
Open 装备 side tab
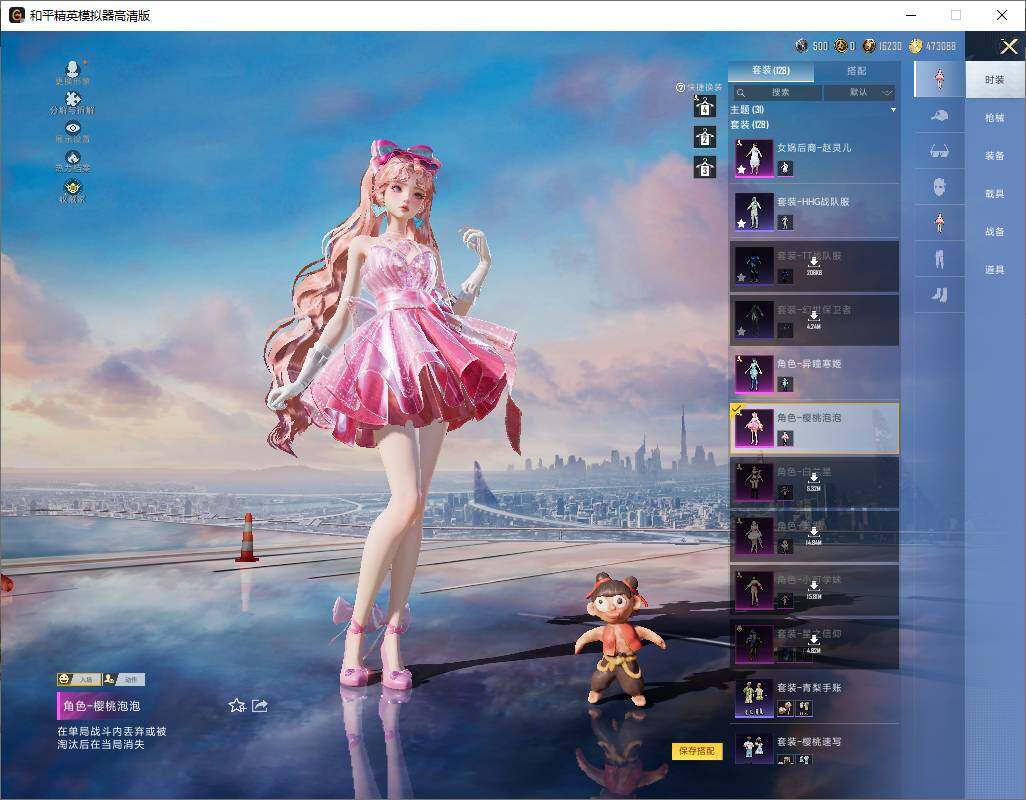click(x=995, y=156)
